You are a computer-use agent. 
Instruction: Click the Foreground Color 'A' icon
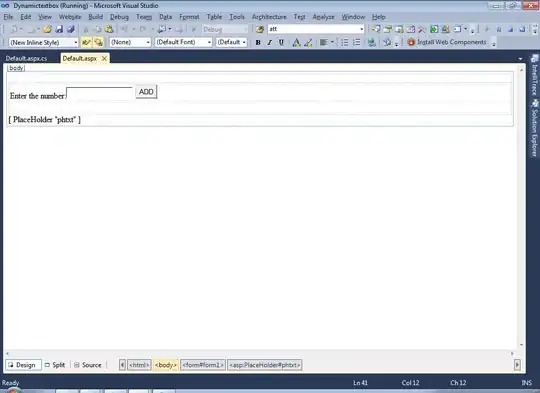point(296,42)
